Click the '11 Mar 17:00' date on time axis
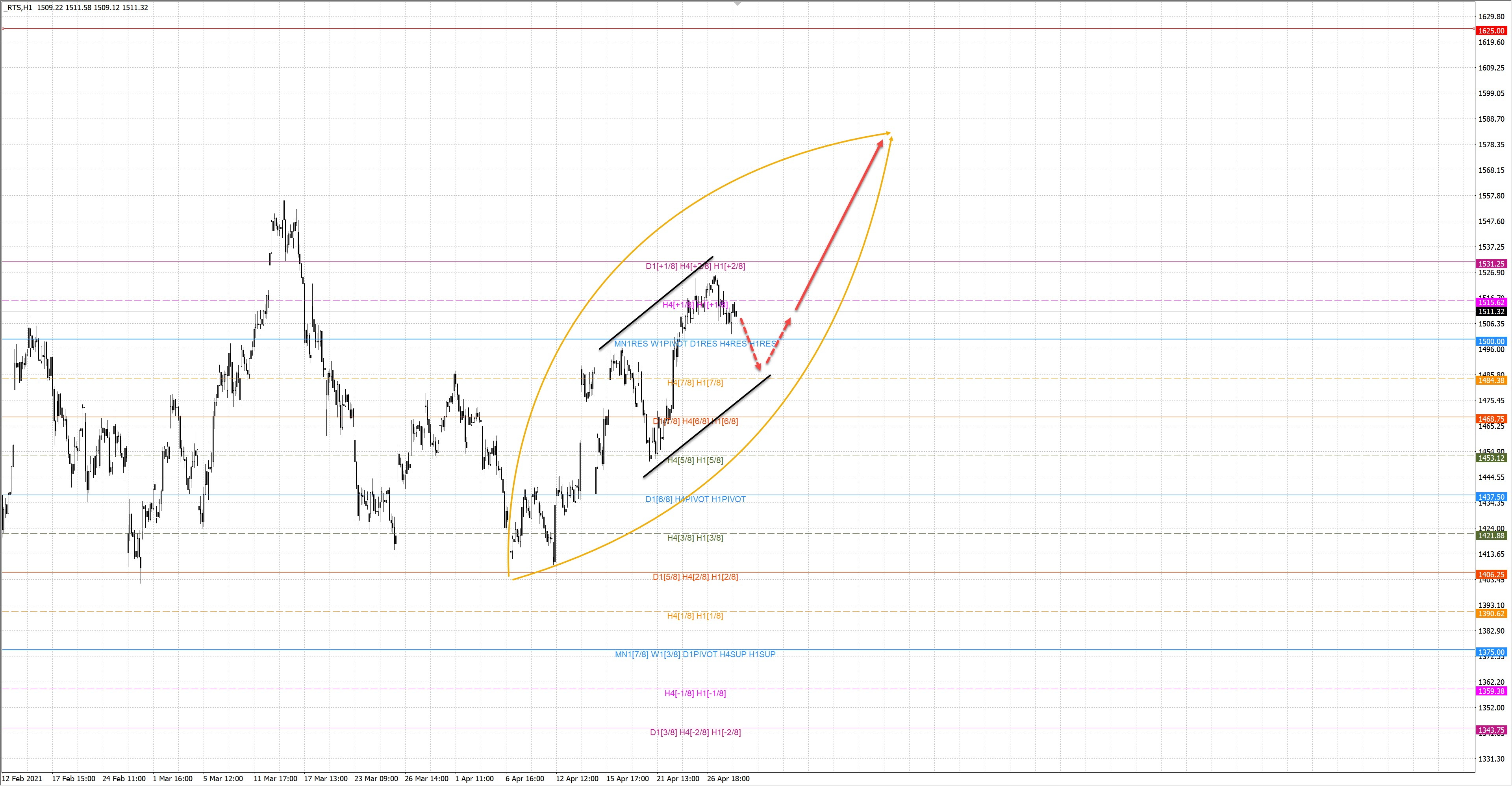 [275, 779]
